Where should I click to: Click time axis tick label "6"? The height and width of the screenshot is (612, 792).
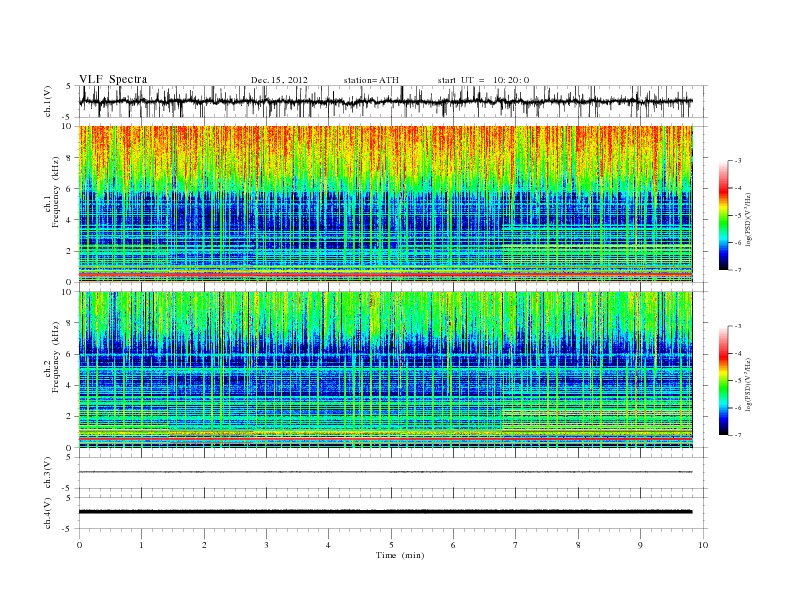[453, 545]
